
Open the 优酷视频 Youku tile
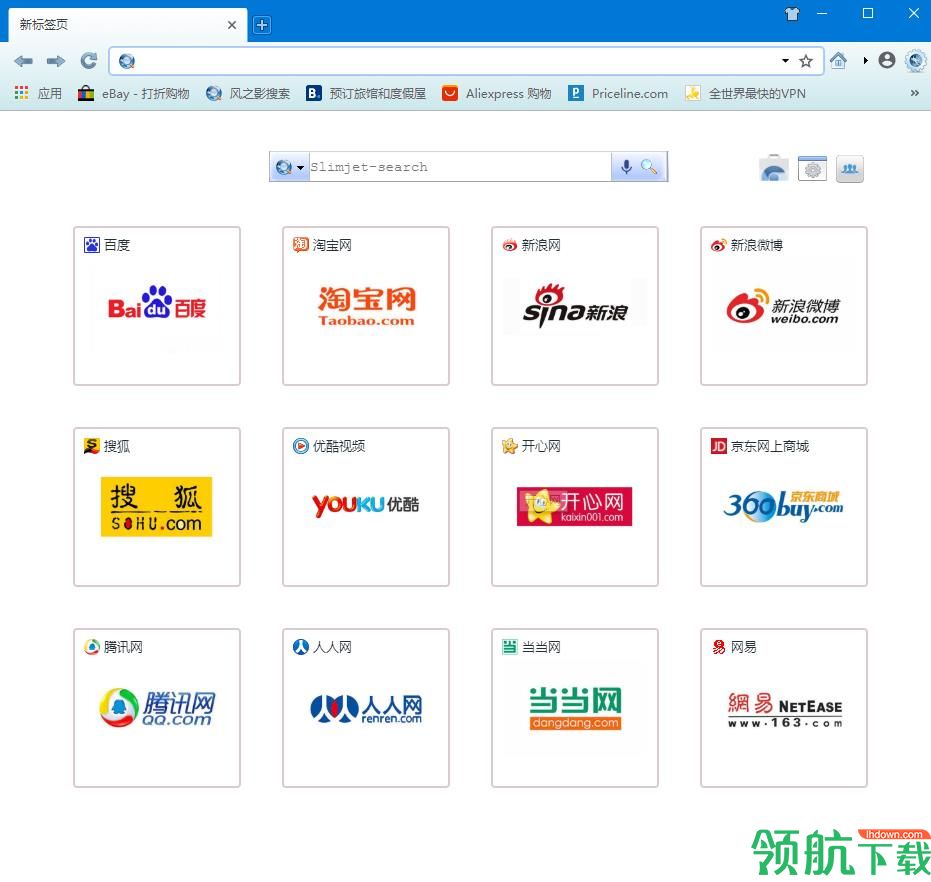coord(366,507)
